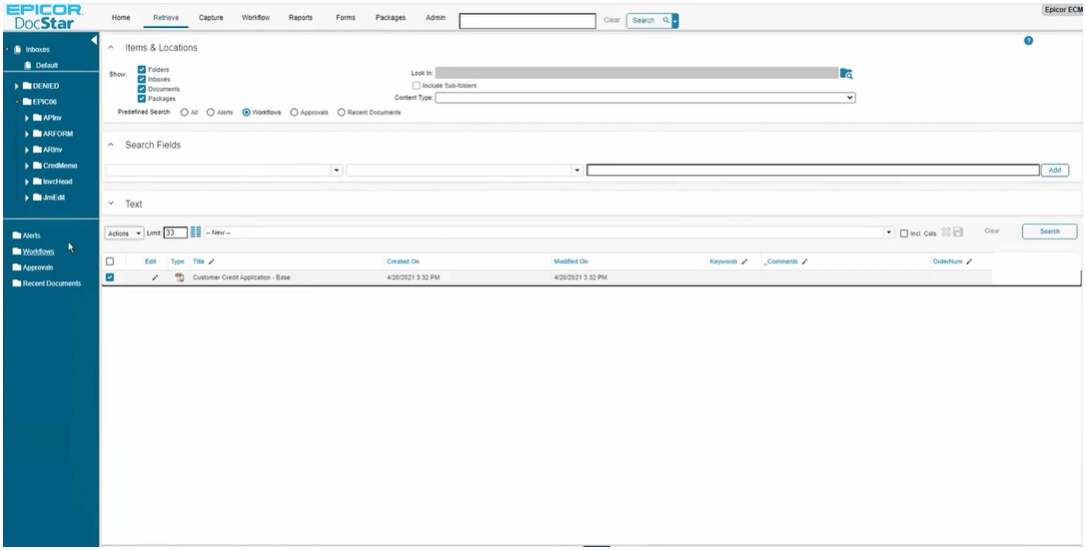Image resolution: width=1086 pixels, height=550 pixels.
Task: Click the edit pencil for Customer Credit Application
Action: pos(154,278)
